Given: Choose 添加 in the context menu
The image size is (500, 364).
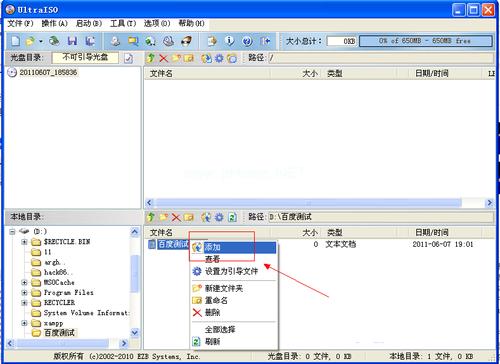Looking at the screenshot, I should (234, 247).
